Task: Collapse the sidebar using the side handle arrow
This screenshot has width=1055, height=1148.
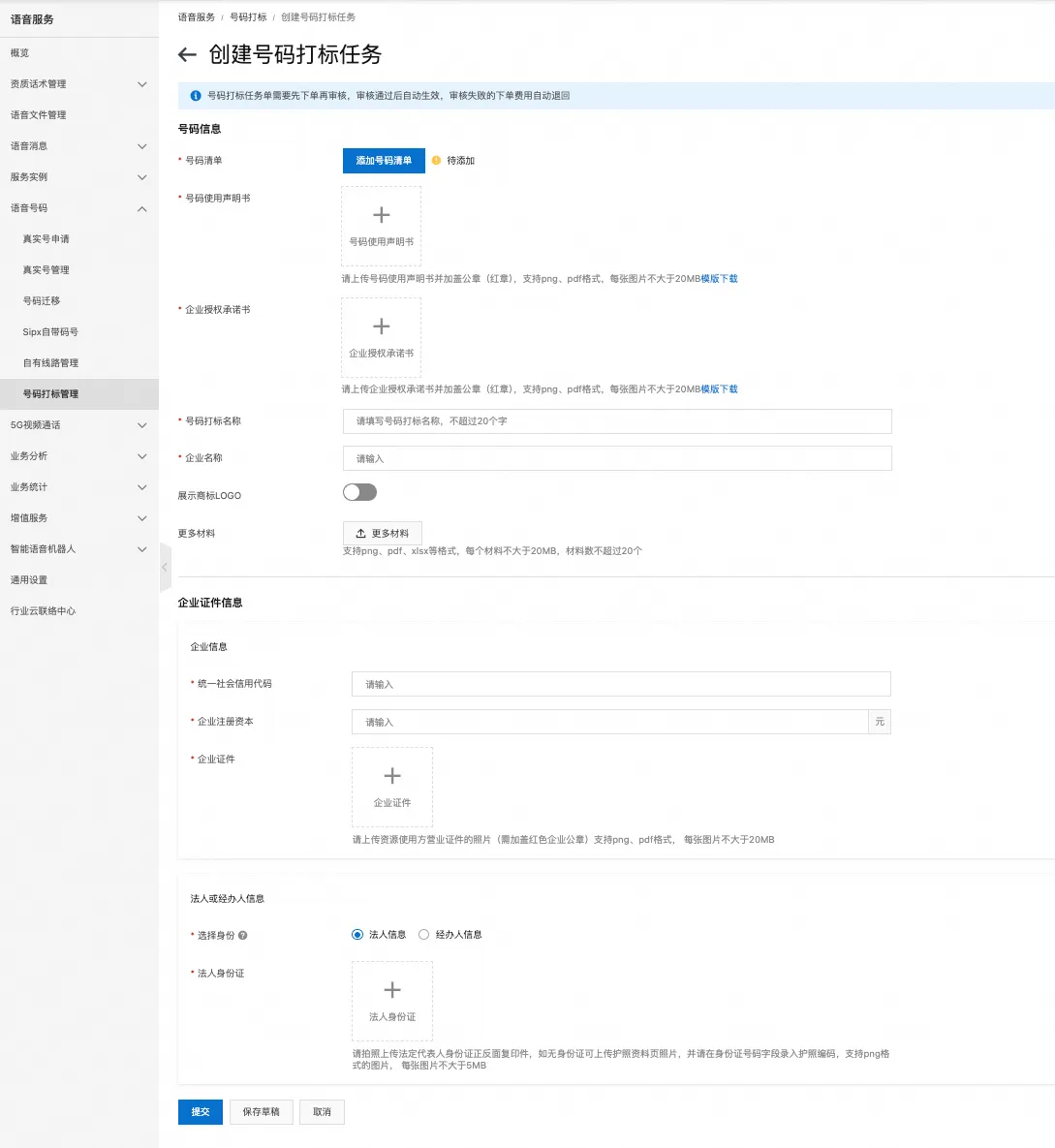Action: [x=165, y=568]
